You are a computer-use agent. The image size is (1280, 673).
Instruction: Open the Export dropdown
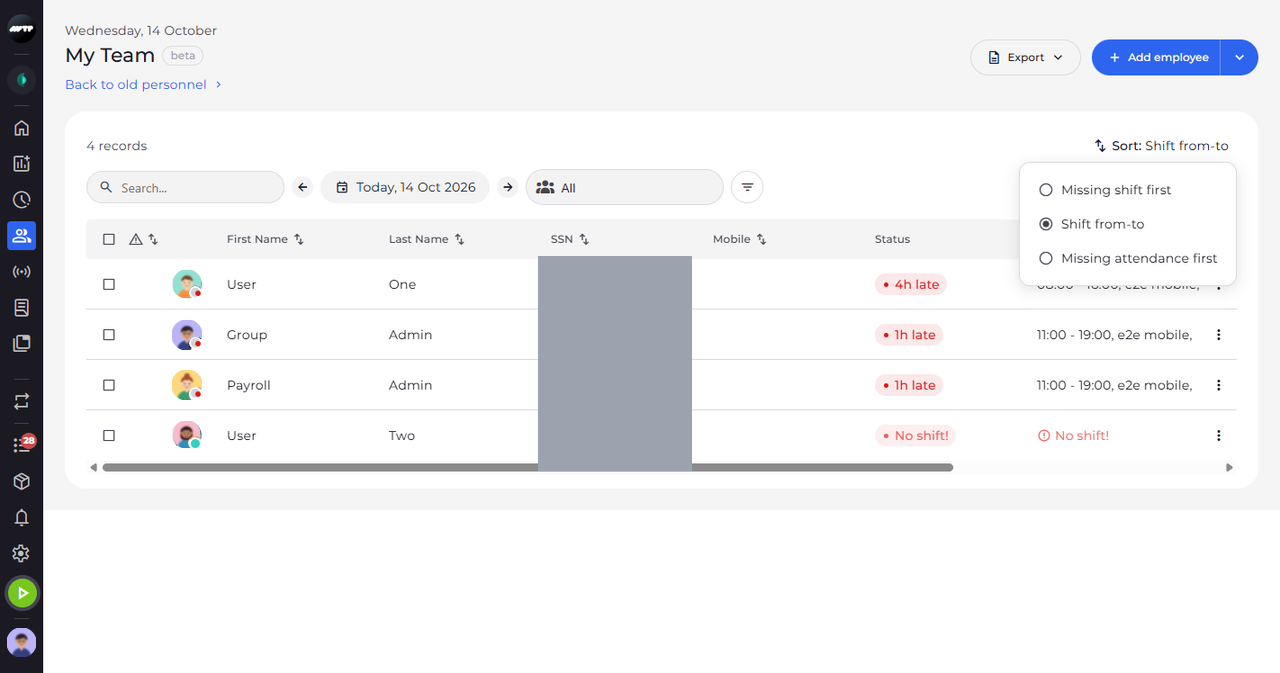1025,57
